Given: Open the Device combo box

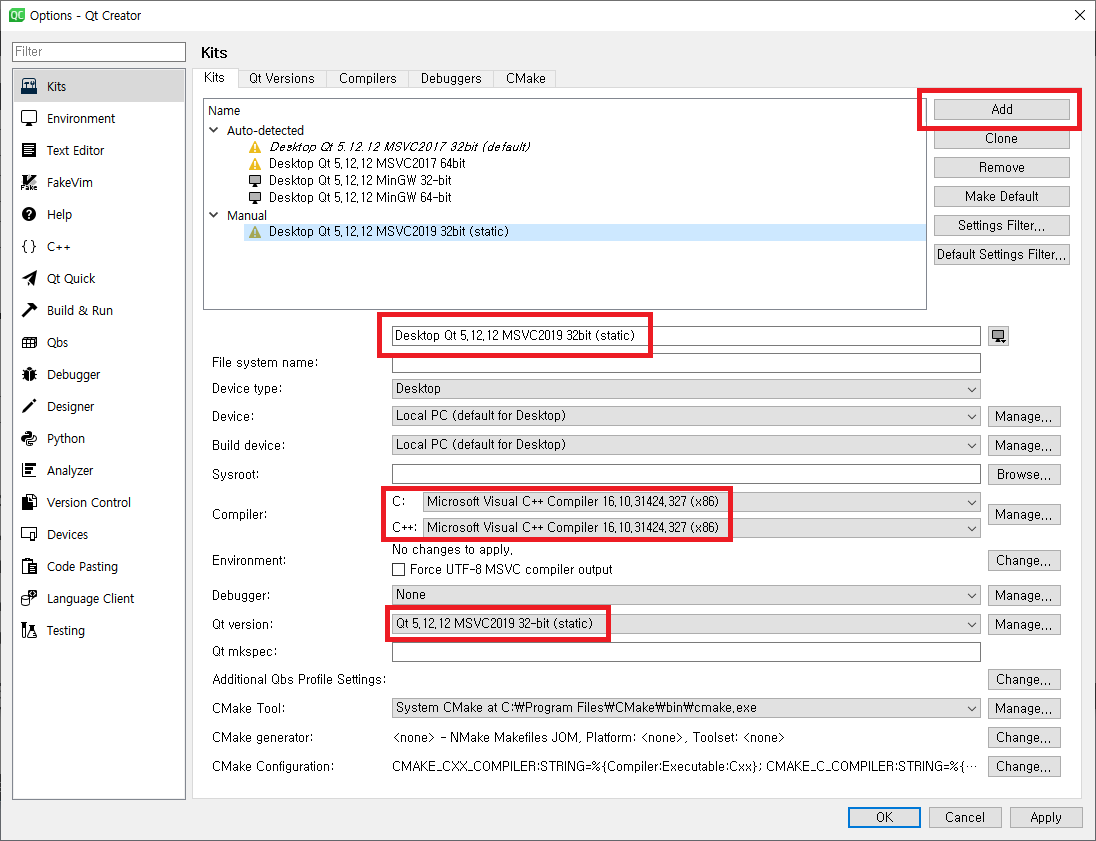Looking at the screenshot, I should click(686, 416).
